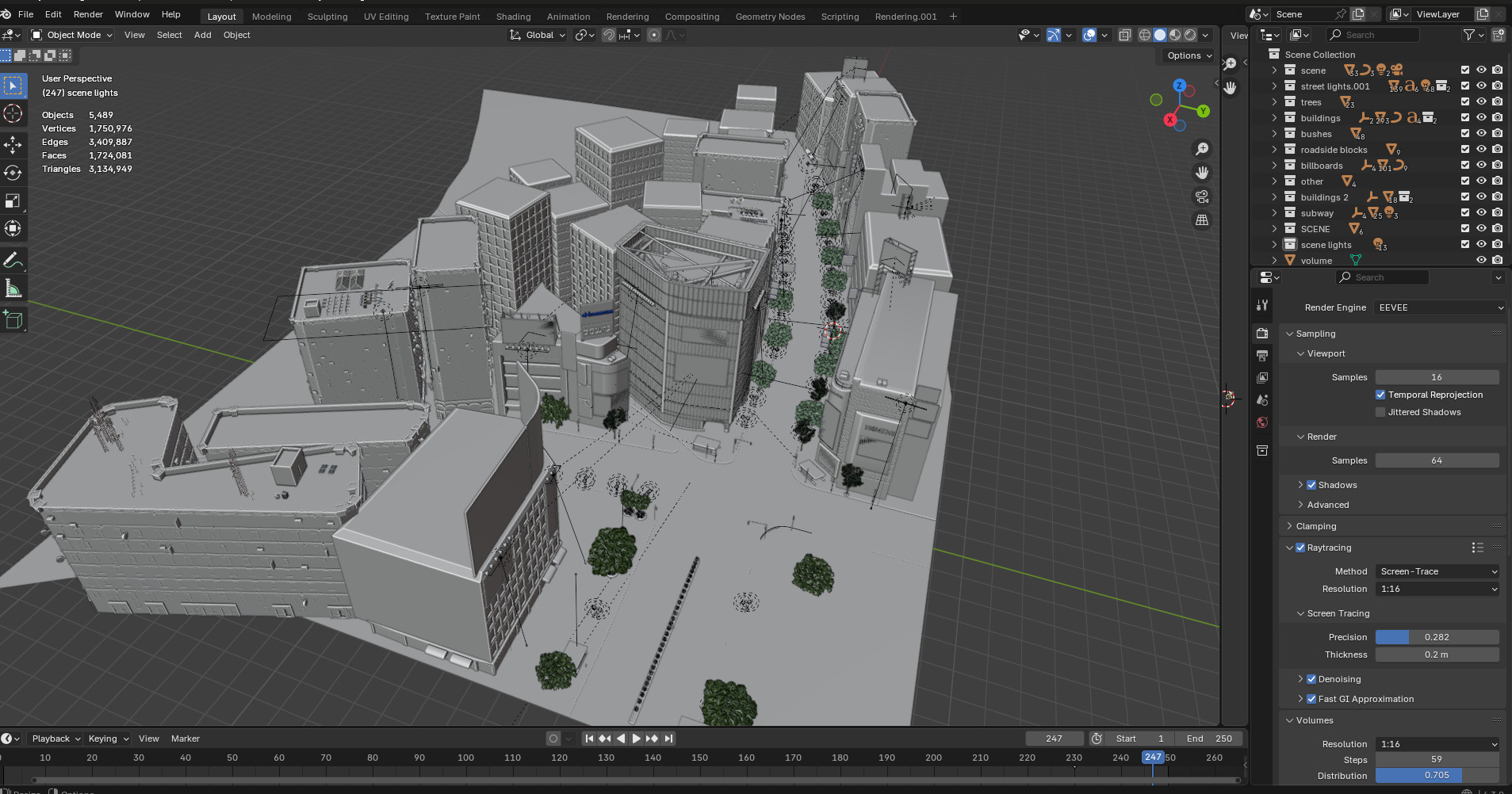Pick the Measure ruler tool

click(x=13, y=288)
